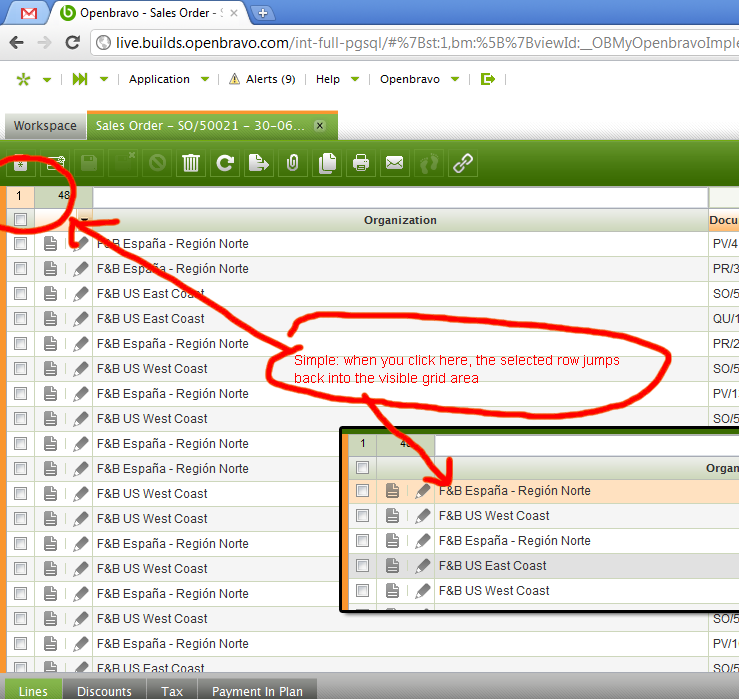Click the Export to spreadsheet icon
739x699 pixels.
point(259,163)
